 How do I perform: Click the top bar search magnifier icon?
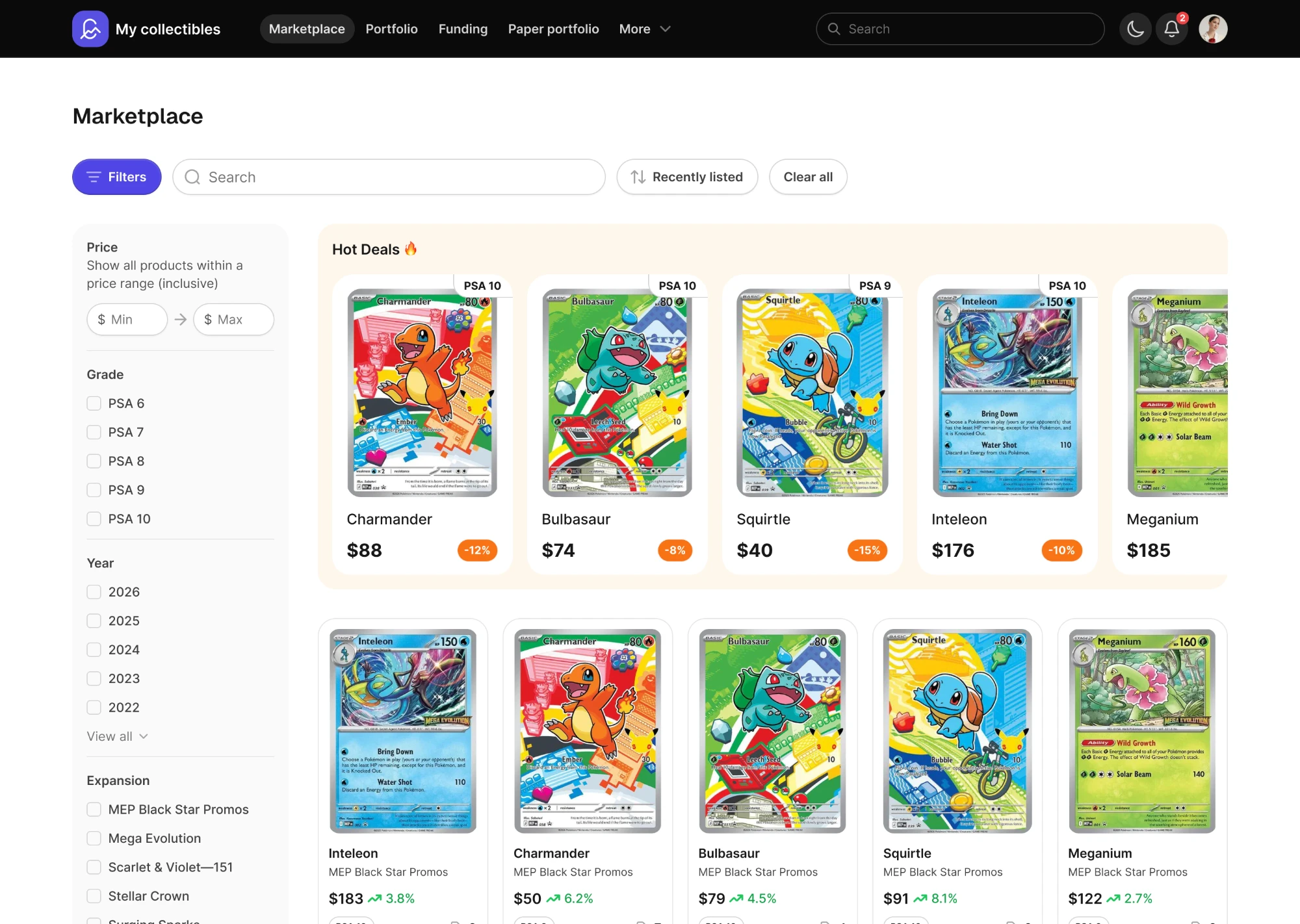click(x=834, y=29)
